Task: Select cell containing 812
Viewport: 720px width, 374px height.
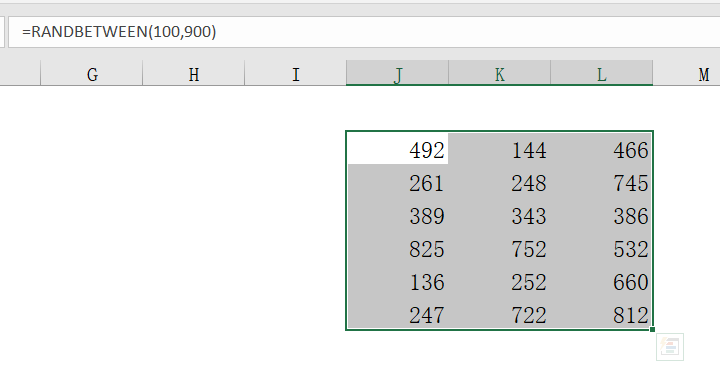Action: (601, 313)
